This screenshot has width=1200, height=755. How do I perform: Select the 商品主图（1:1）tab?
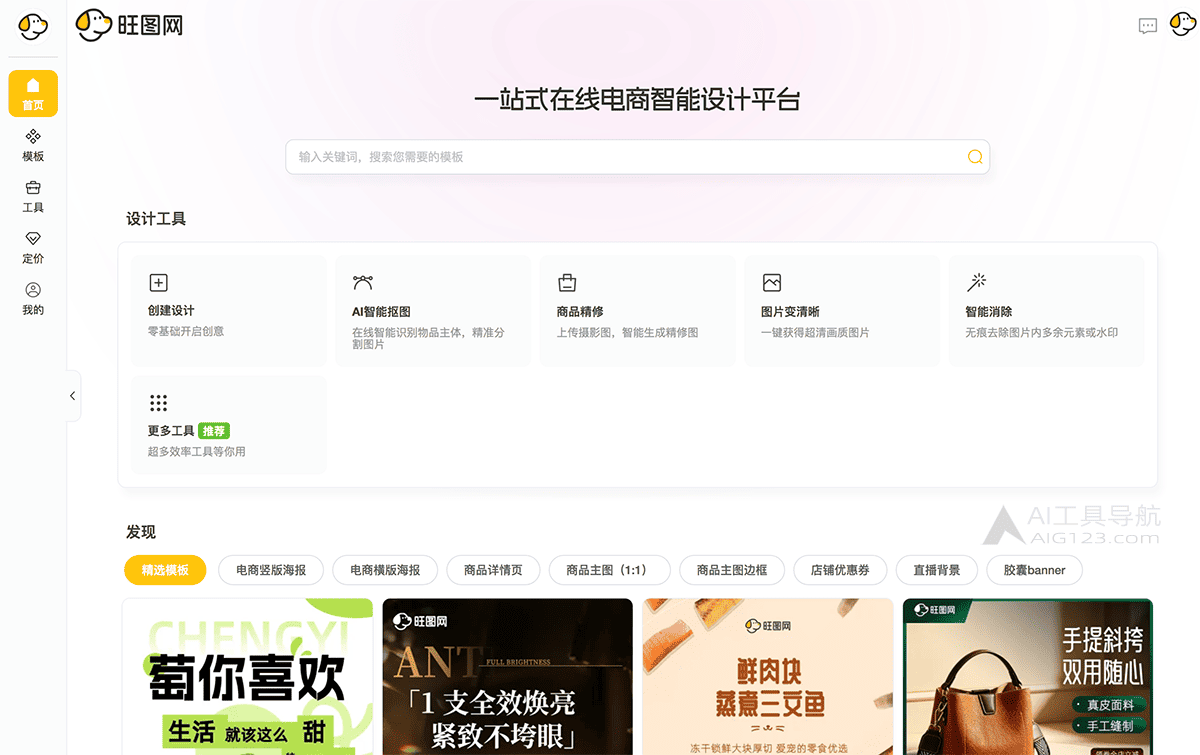(x=609, y=570)
